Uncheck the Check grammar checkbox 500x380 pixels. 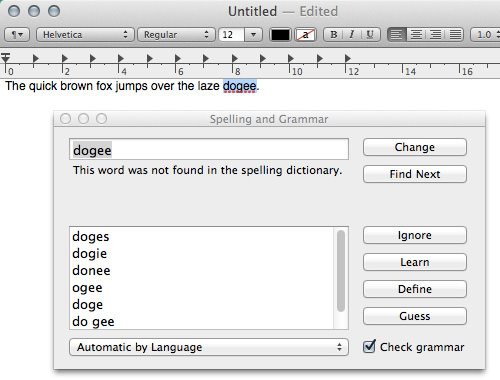tap(369, 347)
